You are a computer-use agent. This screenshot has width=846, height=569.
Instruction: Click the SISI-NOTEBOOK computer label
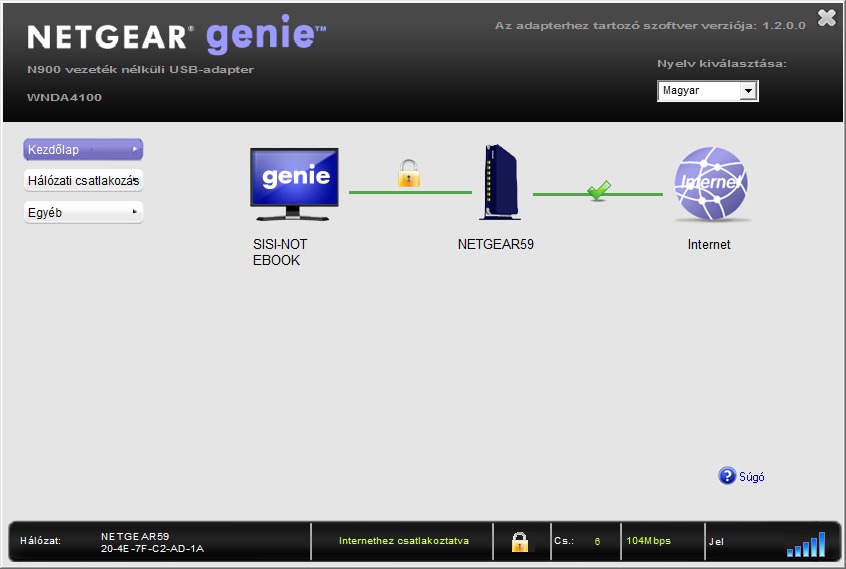pyautogui.click(x=280, y=252)
